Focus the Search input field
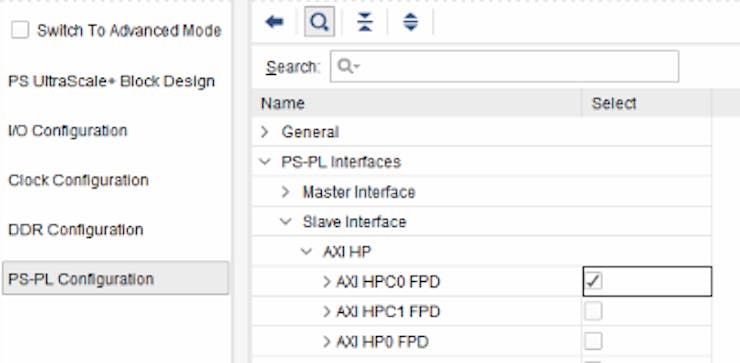Image resolution: width=740 pixels, height=363 pixels. click(504, 67)
